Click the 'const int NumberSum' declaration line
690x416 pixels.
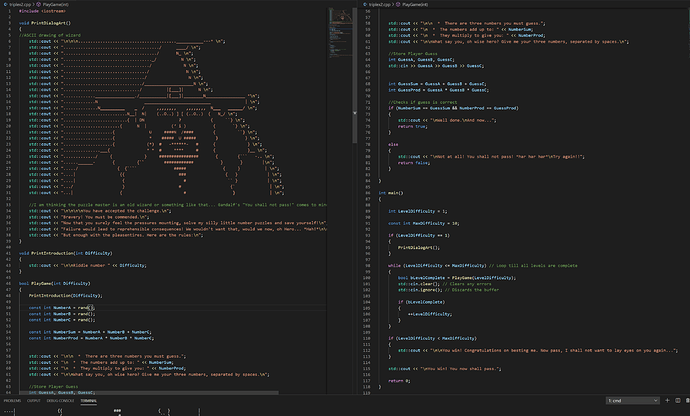(90, 332)
